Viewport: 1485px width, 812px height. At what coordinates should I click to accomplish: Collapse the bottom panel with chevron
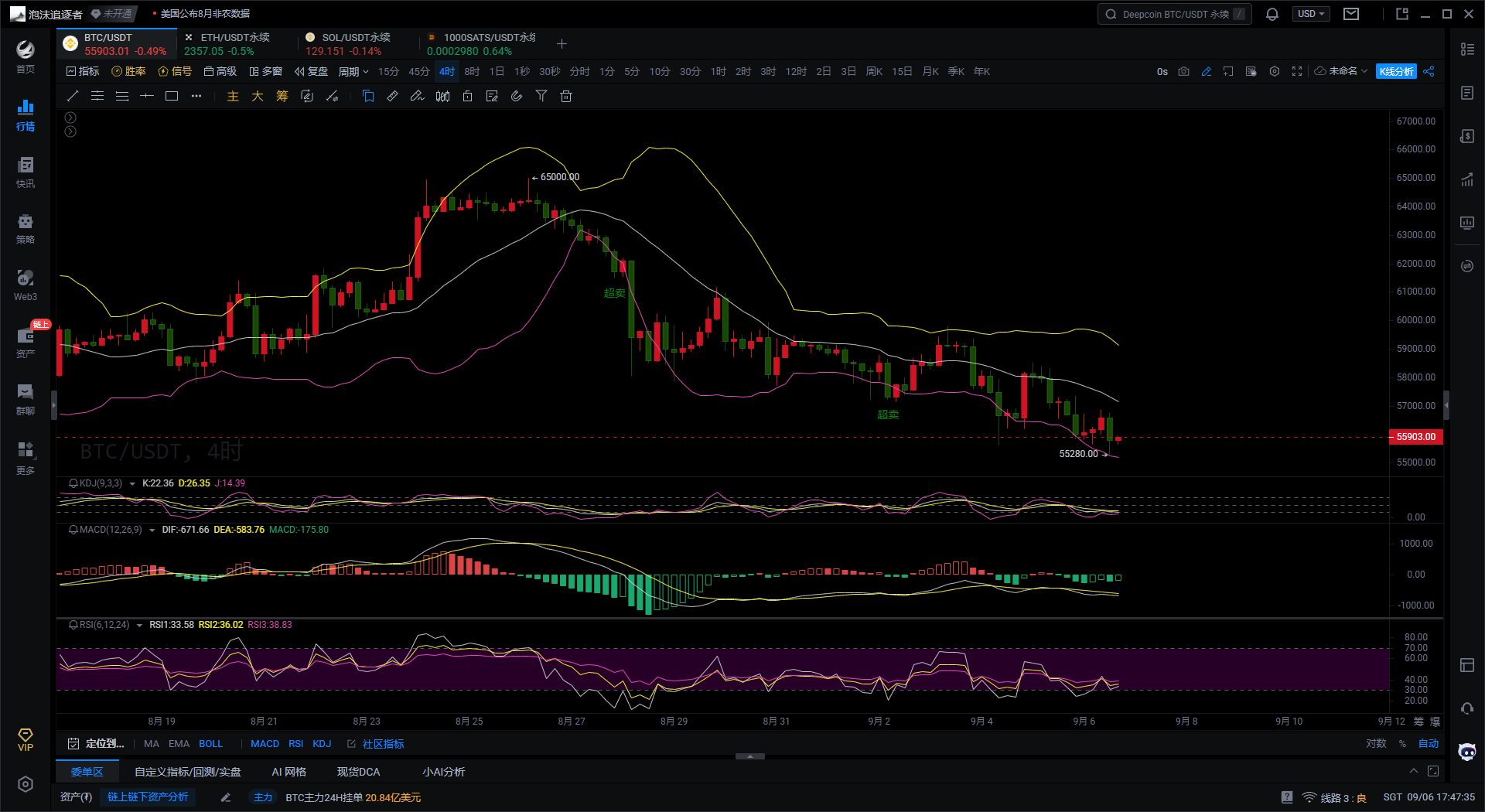(1414, 771)
